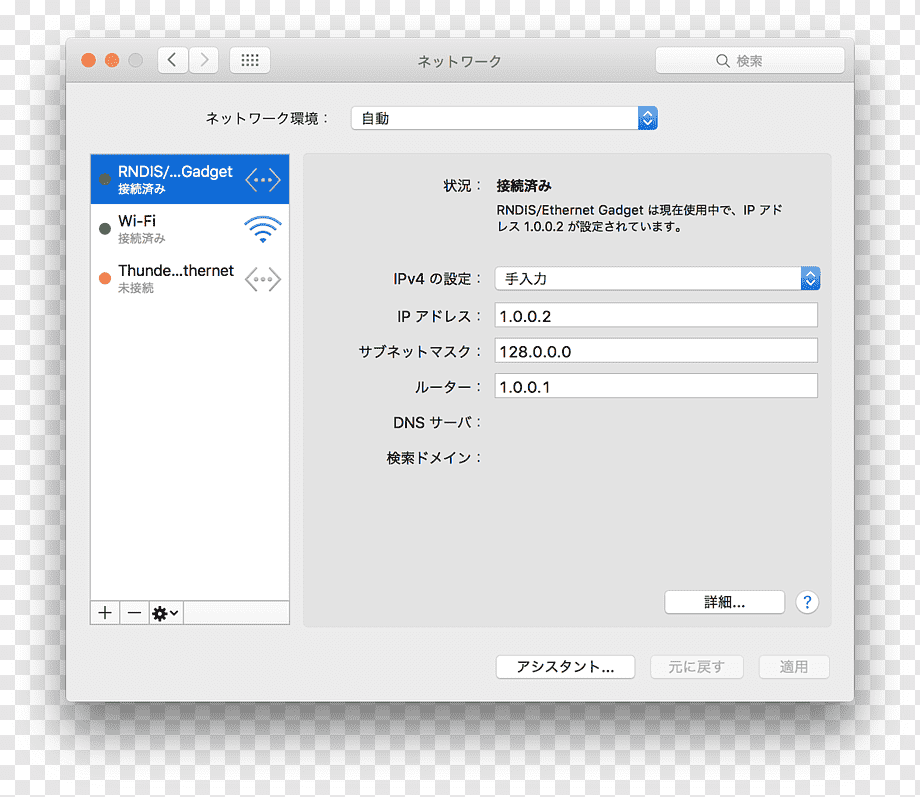Minimize the window with the yellow button

click(112, 60)
